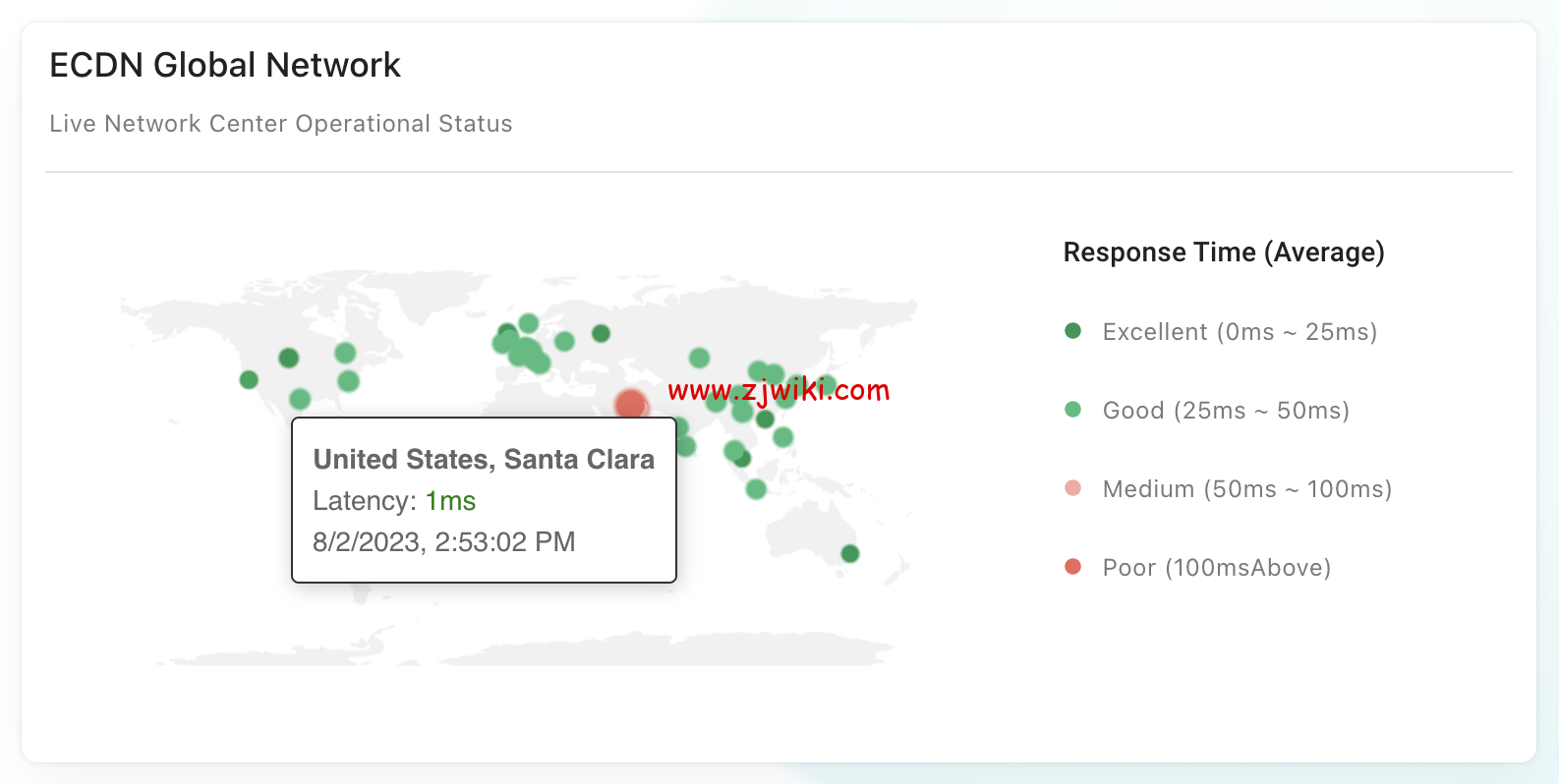
Task: Select the green node in the Philippines
Action: (x=782, y=436)
